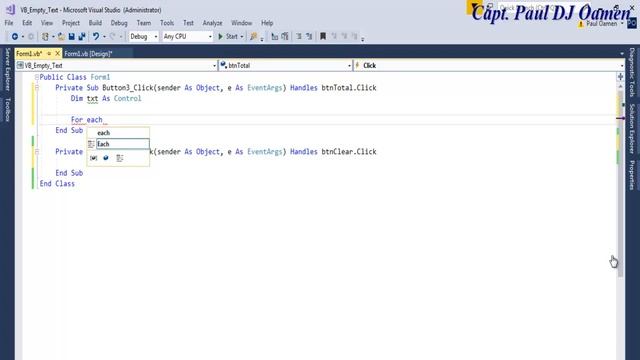This screenshot has width=640, height=360.
Task: Click the Paul Oamen account name
Action: pos(602,24)
